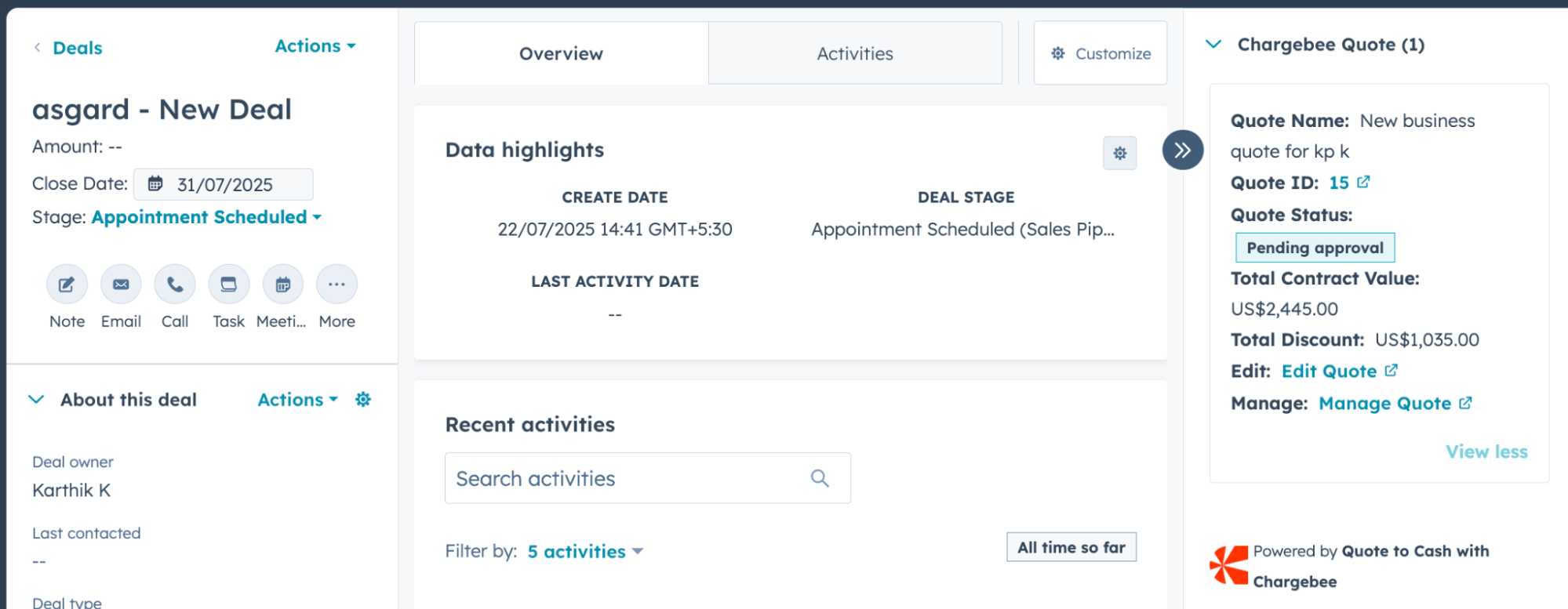Open About this deal settings gear

tap(362, 400)
